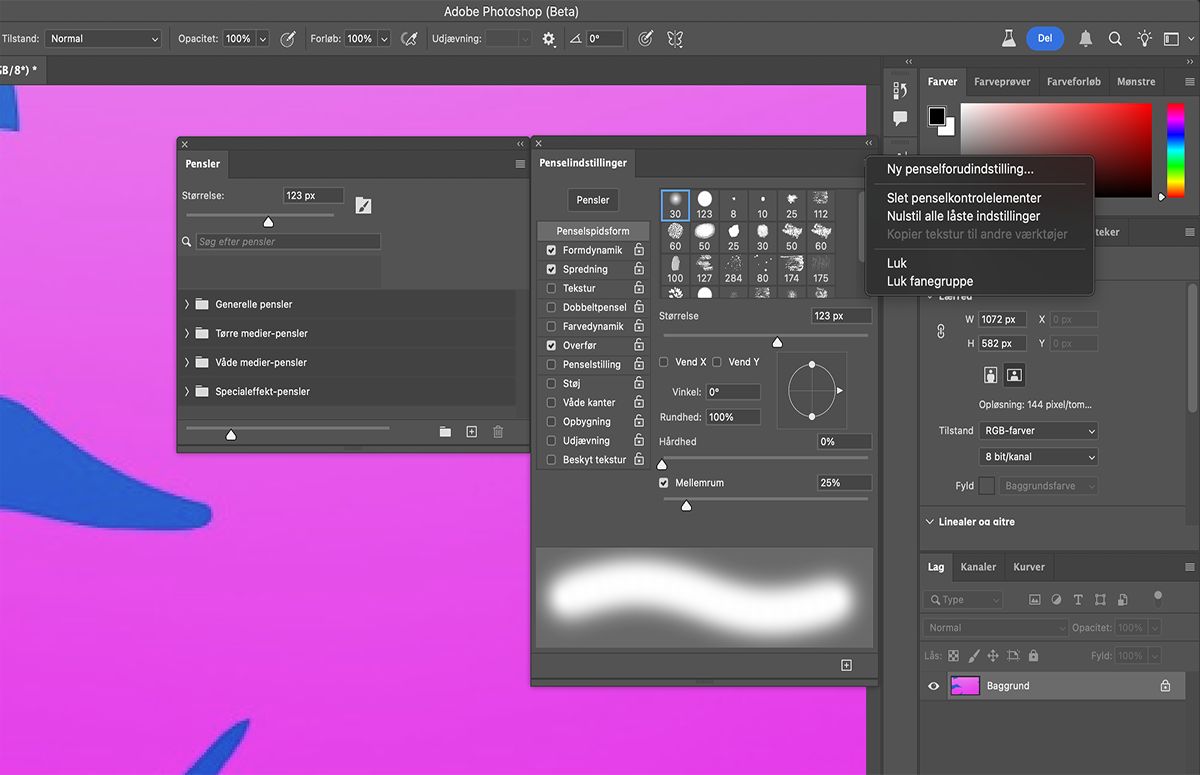Open Opacitet dropdown arrow in options bar

[x=263, y=39]
